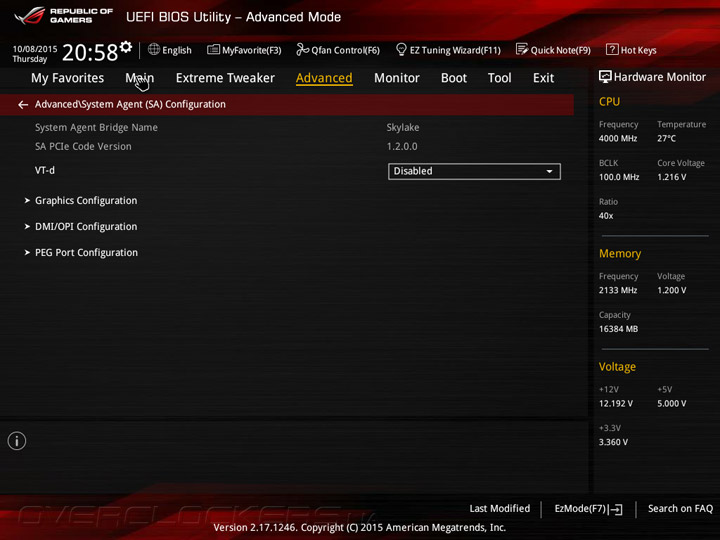720x540 pixels.
Task: Click memory voltage value 1.200 V
Action: [x=672, y=290]
